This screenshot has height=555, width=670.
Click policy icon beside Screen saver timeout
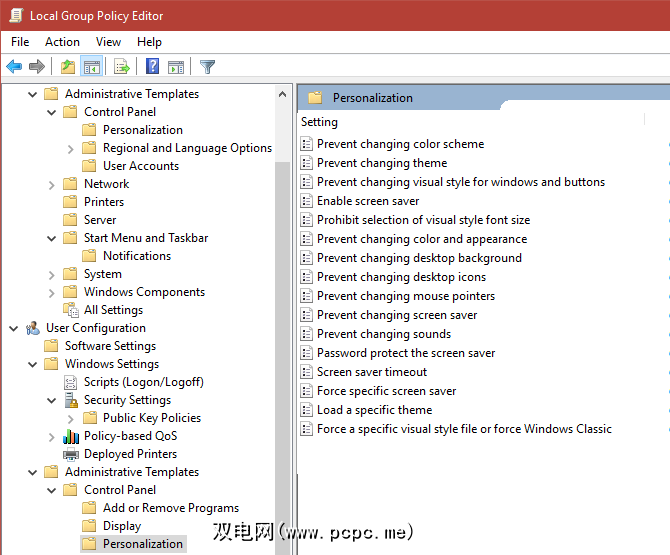pyautogui.click(x=306, y=372)
